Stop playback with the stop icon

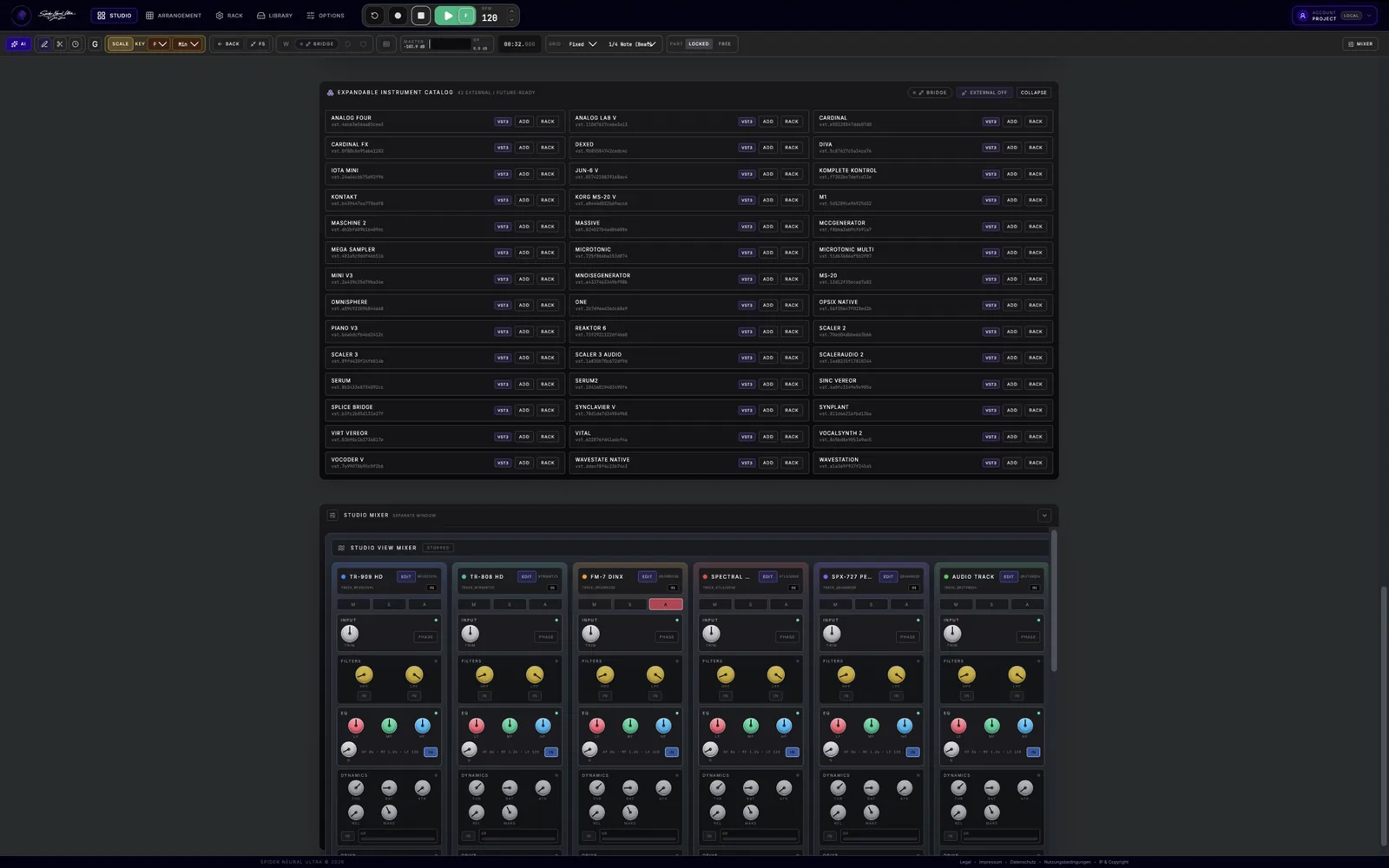[421, 16]
